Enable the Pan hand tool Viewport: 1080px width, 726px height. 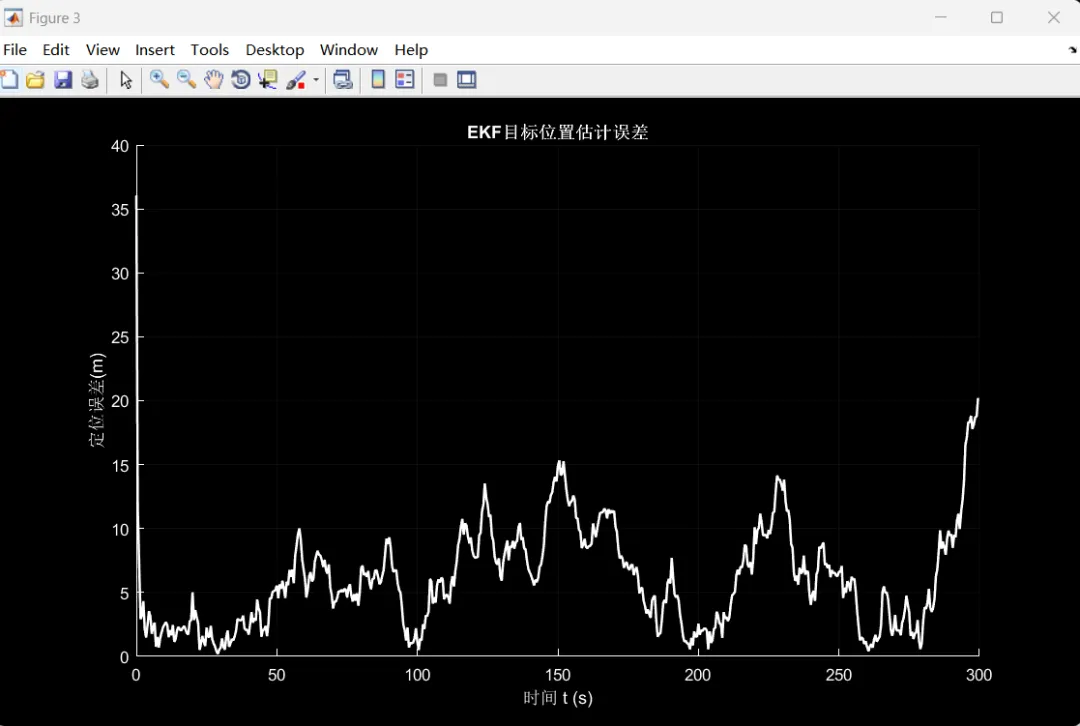tap(214, 80)
